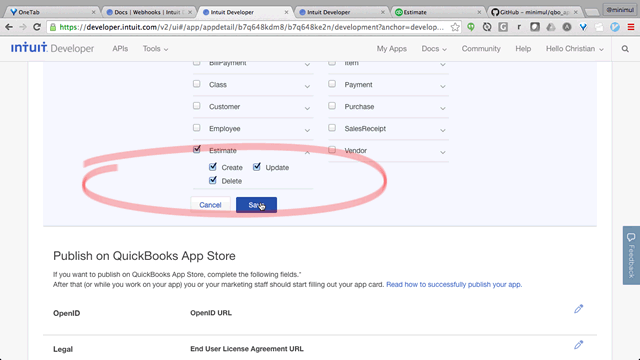The width and height of the screenshot is (640, 360).
Task: Open Read how to successfully publish link
Action: pos(454,284)
